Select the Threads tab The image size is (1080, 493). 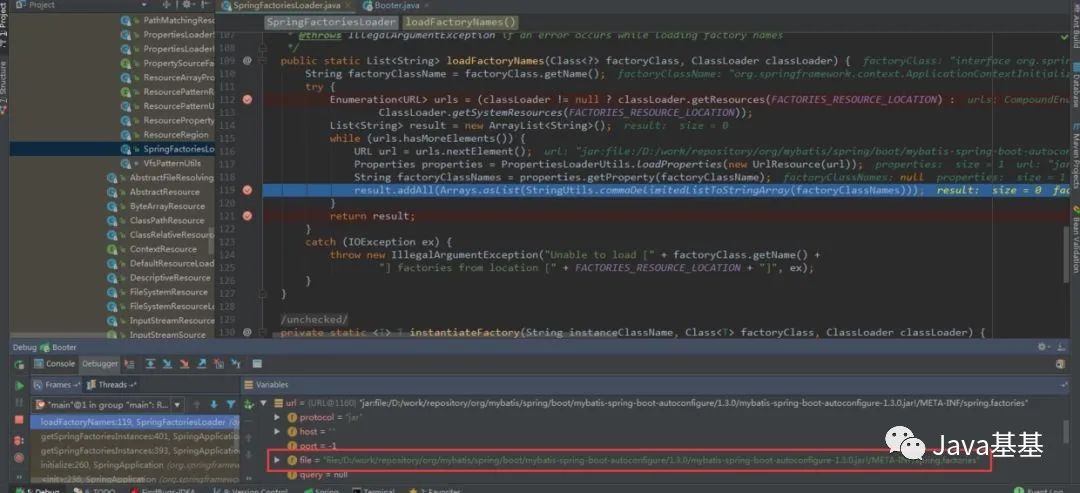pyautogui.click(x=111, y=385)
